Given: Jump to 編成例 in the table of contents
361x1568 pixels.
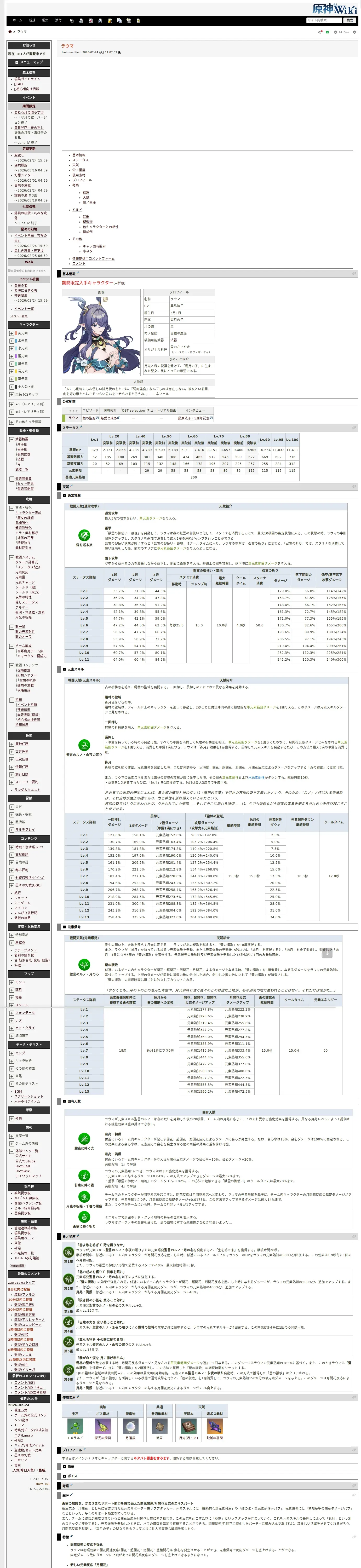Looking at the screenshot, I should 88,231.
